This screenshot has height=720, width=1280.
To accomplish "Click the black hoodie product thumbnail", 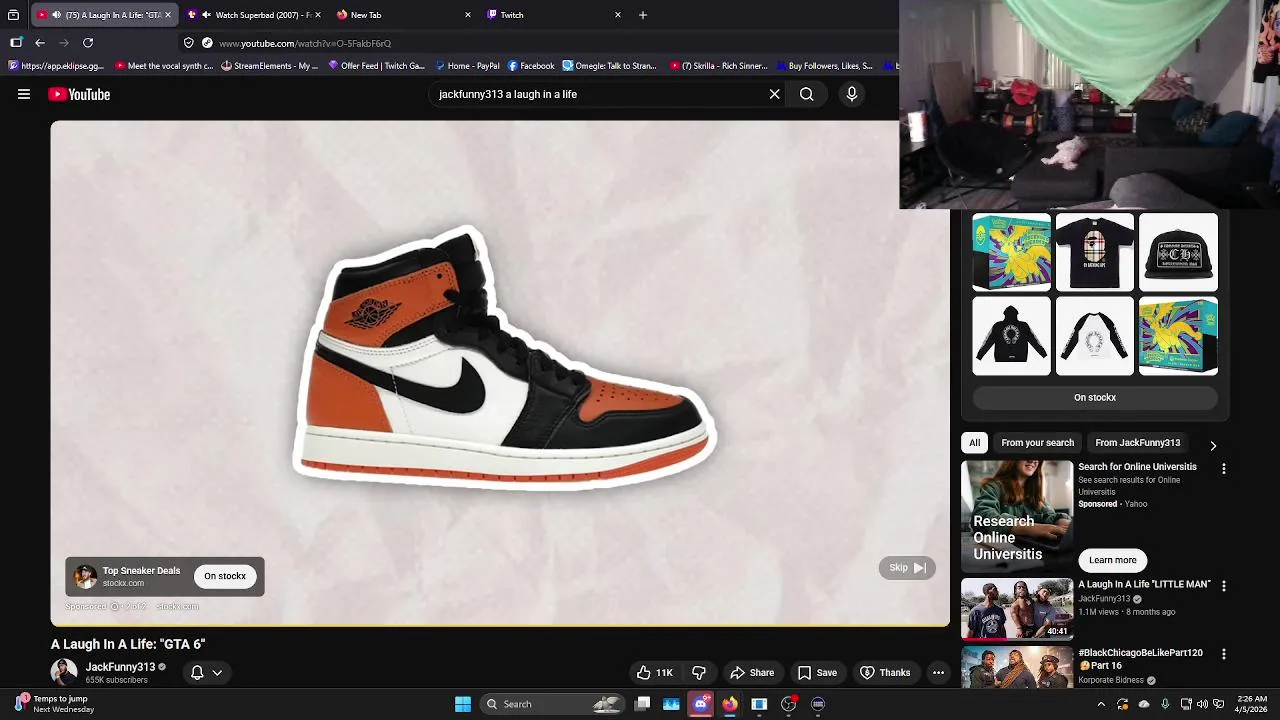I will coord(1012,336).
